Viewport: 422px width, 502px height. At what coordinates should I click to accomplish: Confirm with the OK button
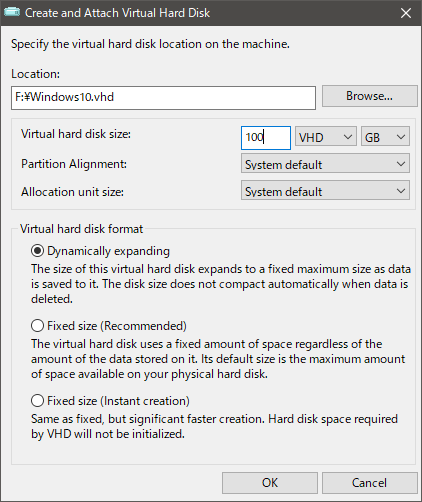click(x=270, y=483)
